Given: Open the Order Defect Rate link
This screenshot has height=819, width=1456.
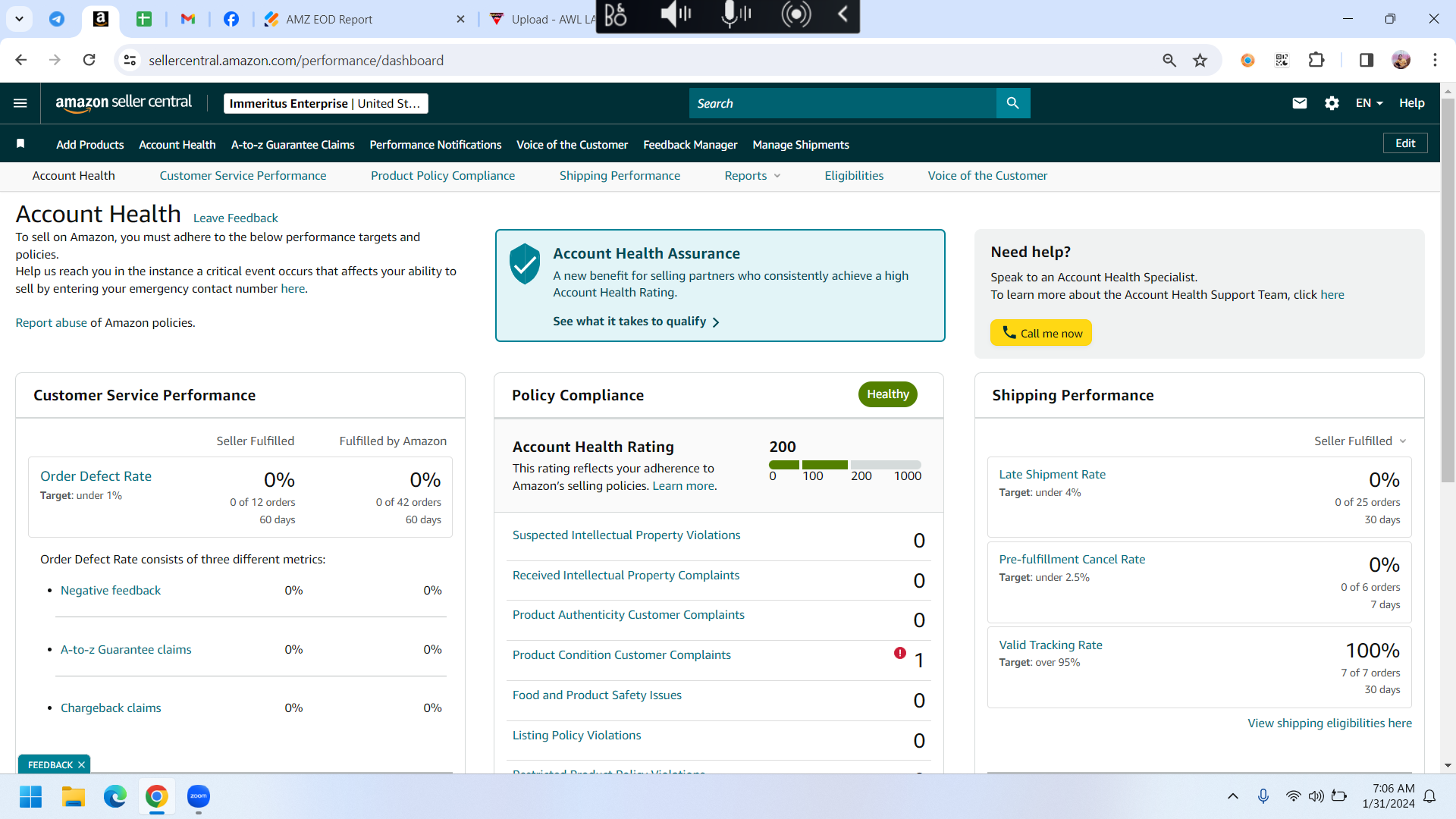Looking at the screenshot, I should (x=96, y=476).
